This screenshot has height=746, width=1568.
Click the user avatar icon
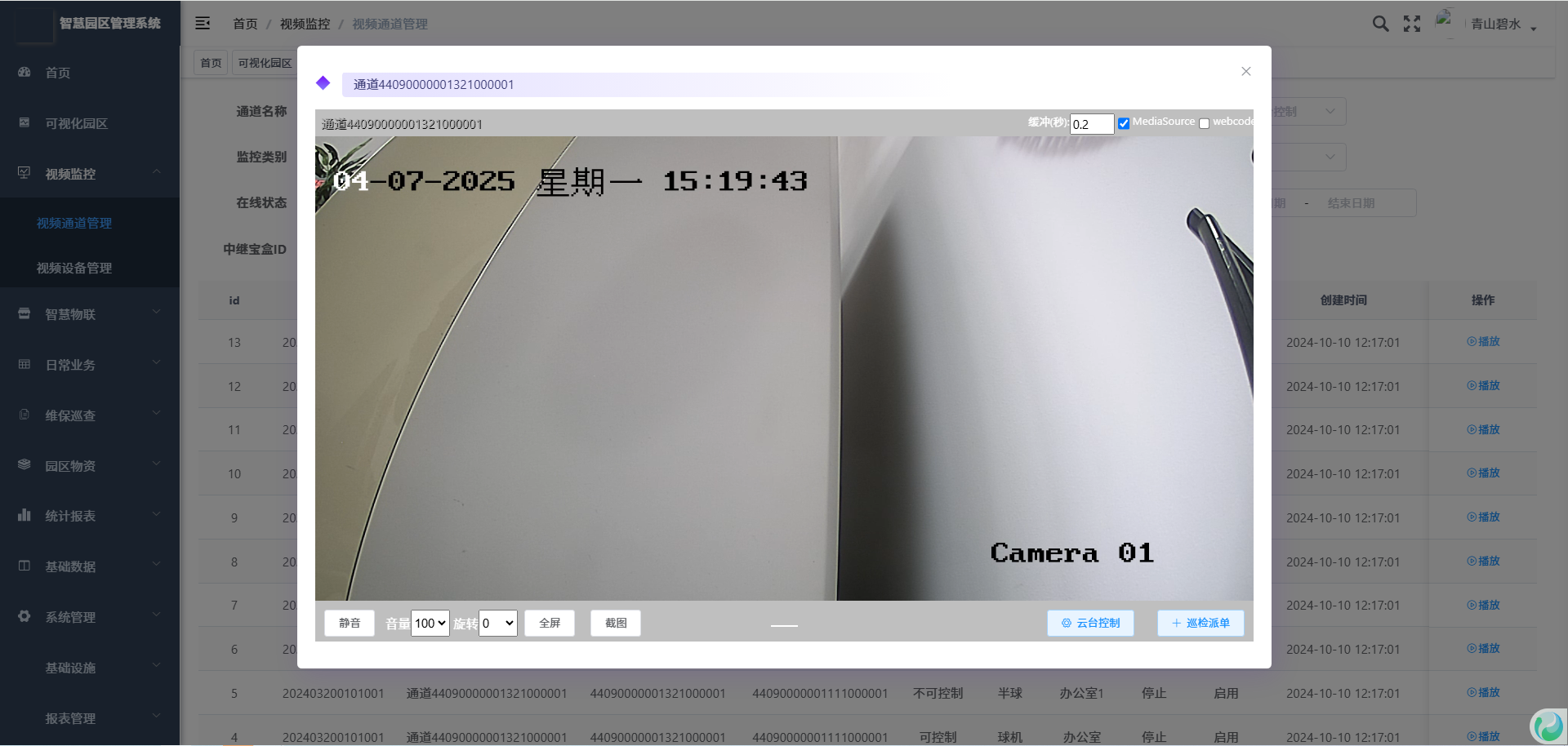click(x=1445, y=22)
